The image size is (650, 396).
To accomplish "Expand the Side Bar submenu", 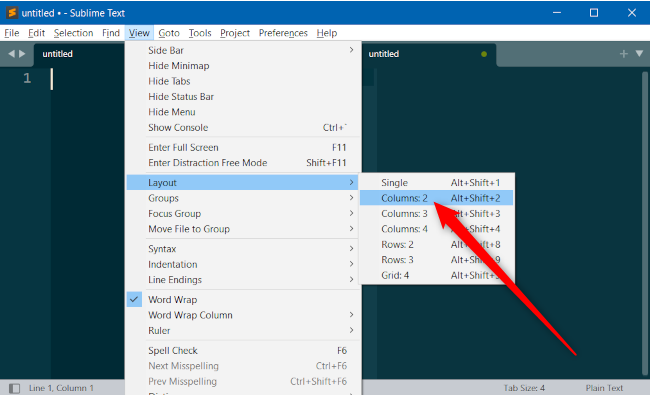I will [x=243, y=50].
